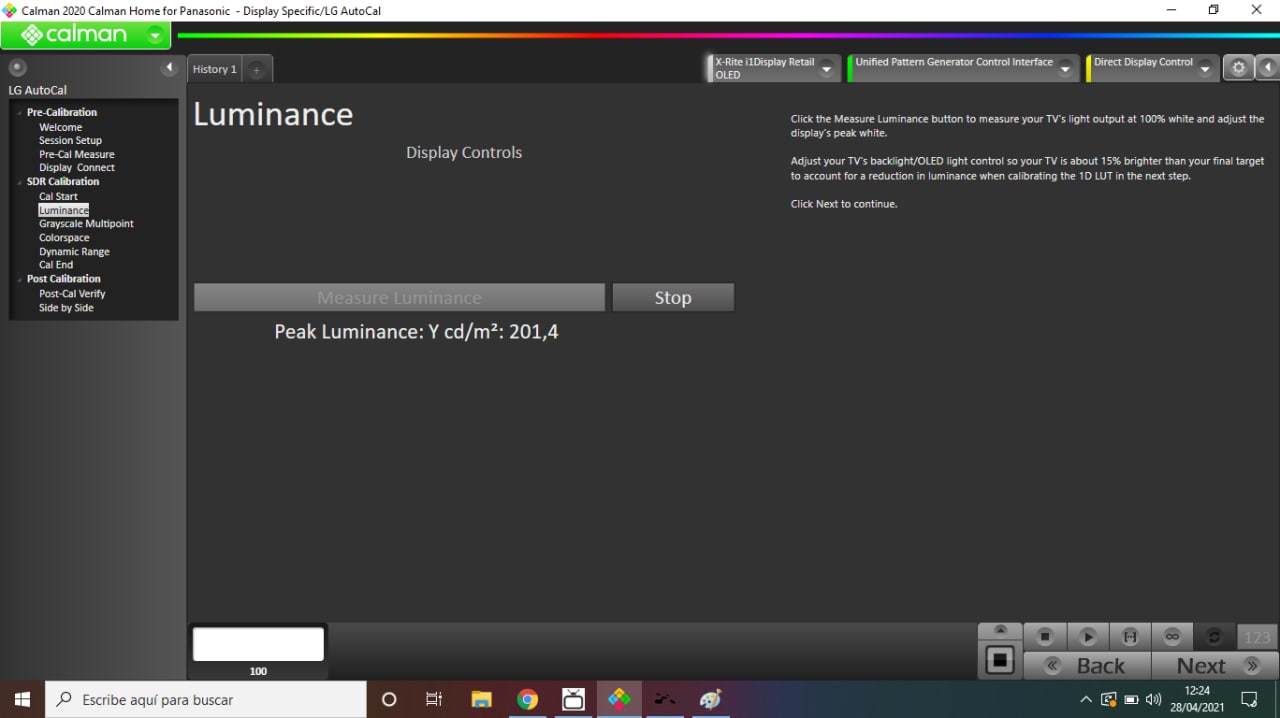1280x718 pixels.
Task: Check the battery status tray icon
Action: pyautogui.click(x=1131, y=699)
